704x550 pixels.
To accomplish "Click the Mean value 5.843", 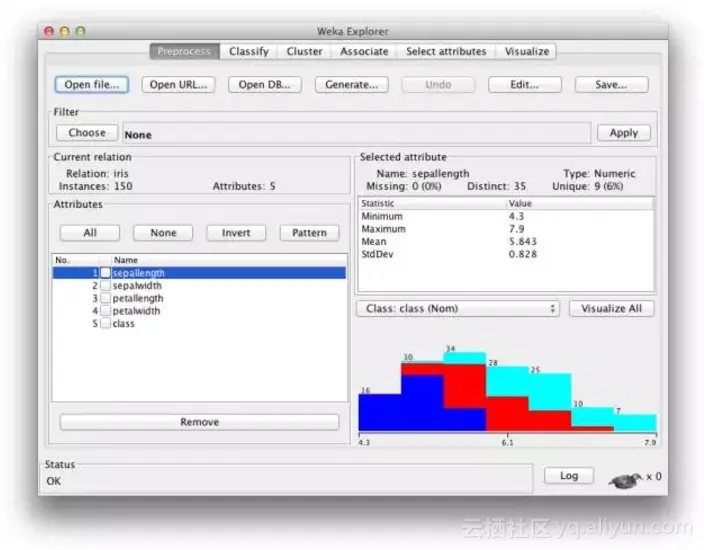I will [x=523, y=242].
